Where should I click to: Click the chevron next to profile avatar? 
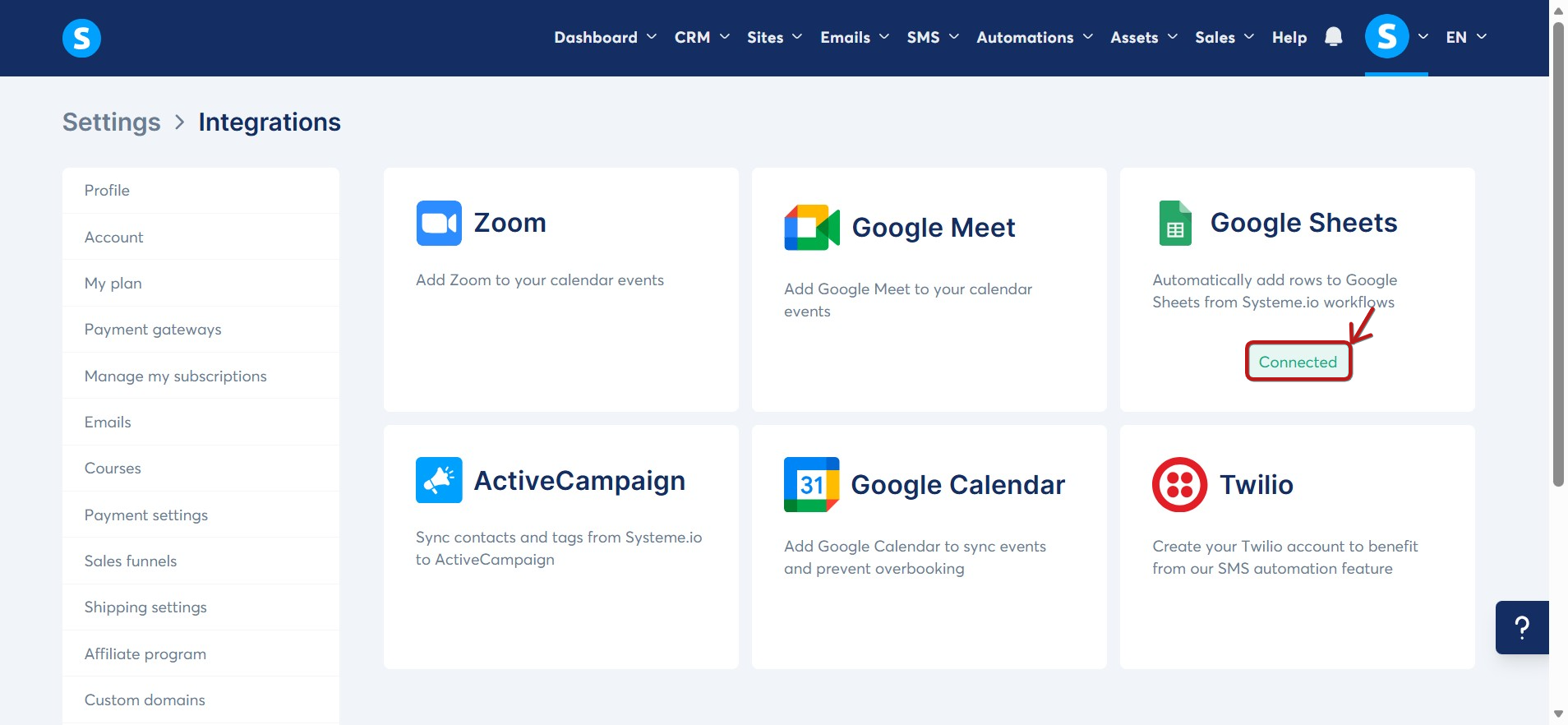(1423, 37)
